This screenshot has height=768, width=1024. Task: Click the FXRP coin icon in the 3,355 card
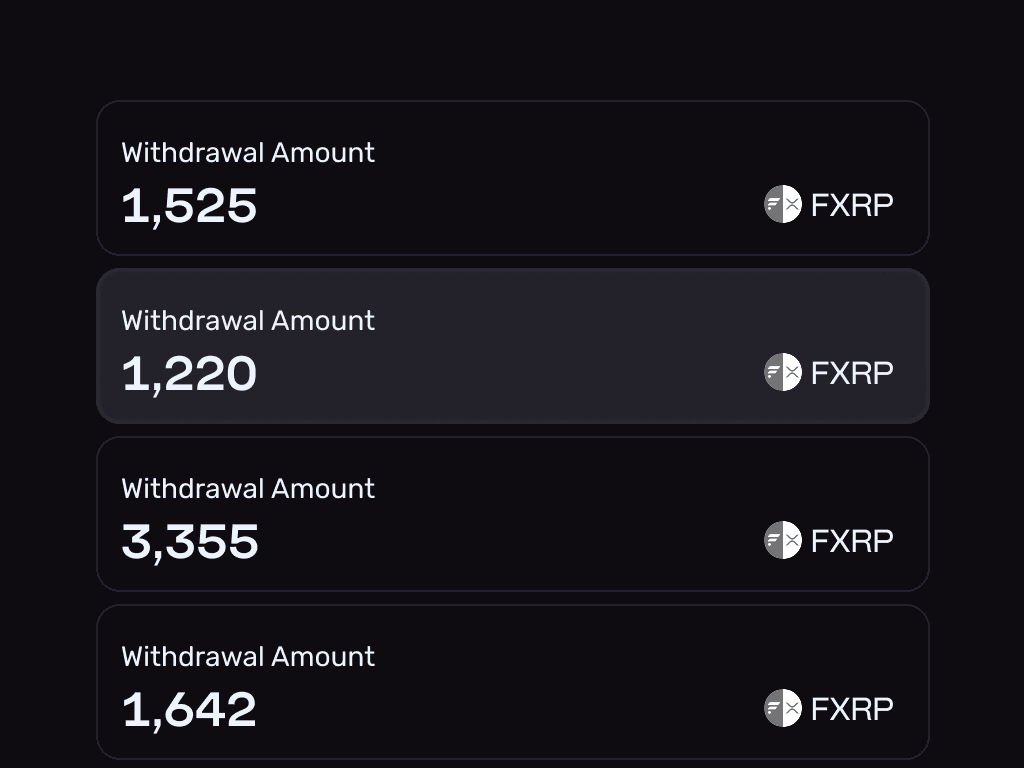click(783, 540)
